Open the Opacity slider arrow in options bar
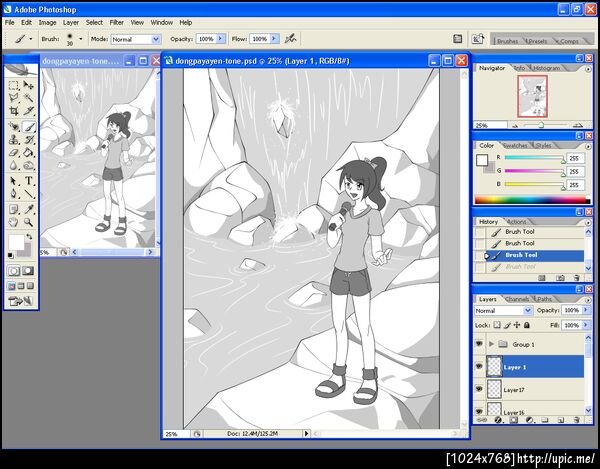This screenshot has height=469, width=600. click(x=220, y=39)
